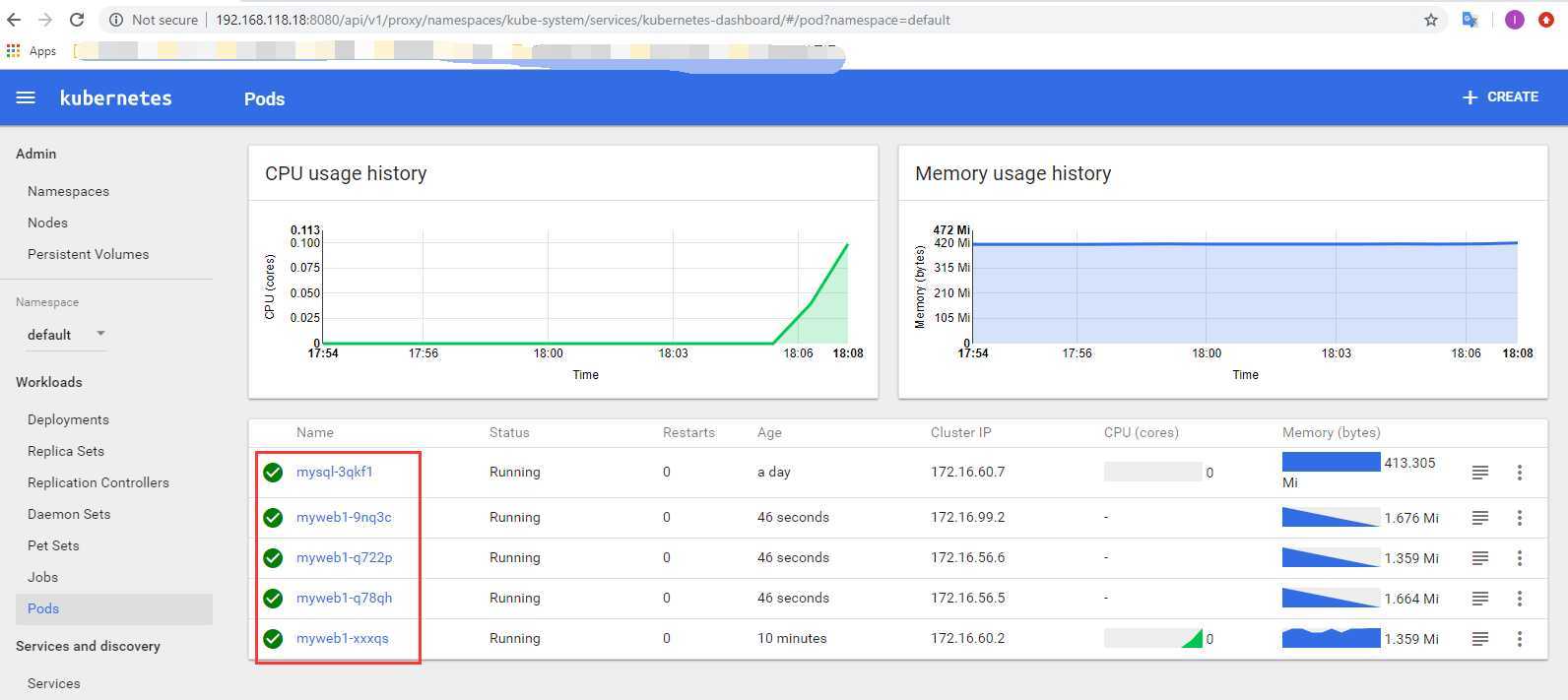Open actions menu for mysql-3qkf1

(x=1520, y=473)
